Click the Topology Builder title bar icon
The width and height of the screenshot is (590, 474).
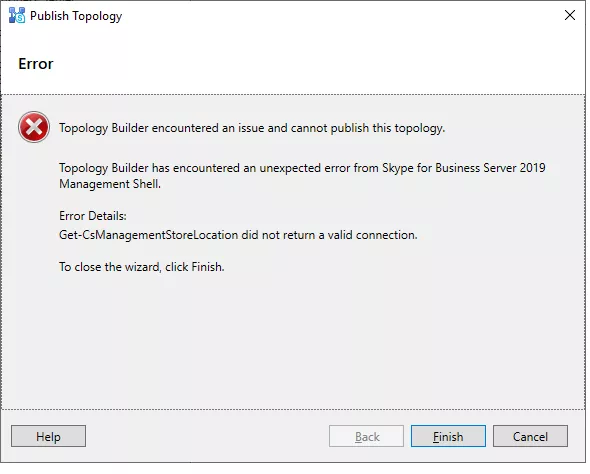coord(17,15)
